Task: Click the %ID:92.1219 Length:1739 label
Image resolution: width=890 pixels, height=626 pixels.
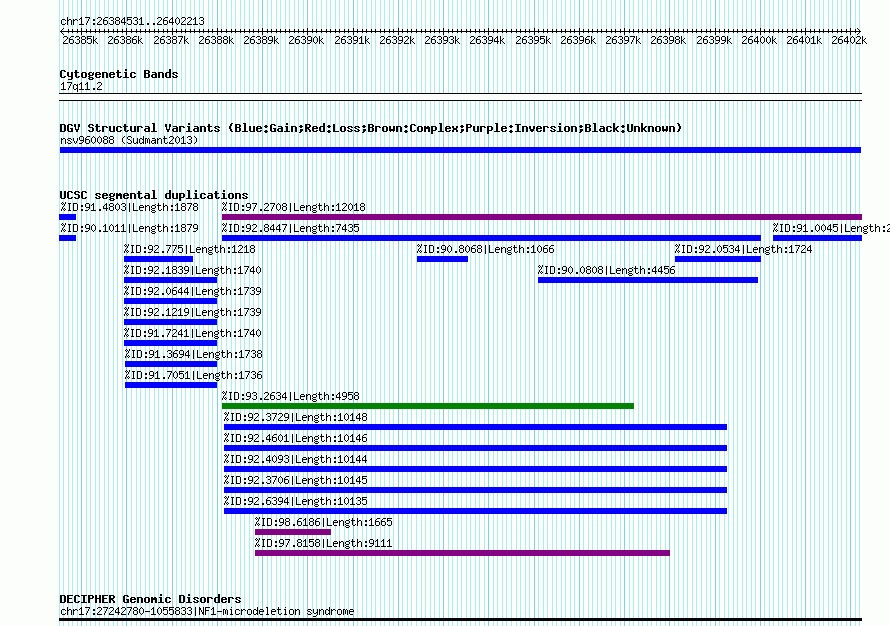Action: tap(193, 312)
